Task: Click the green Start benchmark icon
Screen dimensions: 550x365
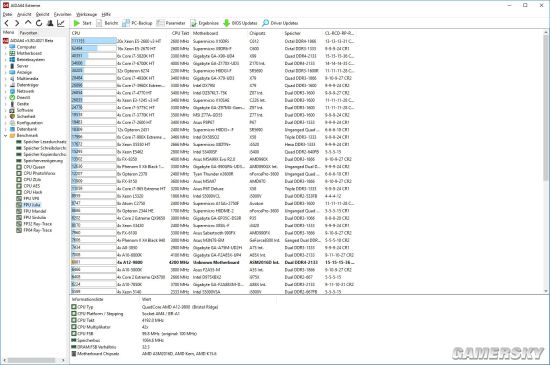Action: (x=77, y=23)
